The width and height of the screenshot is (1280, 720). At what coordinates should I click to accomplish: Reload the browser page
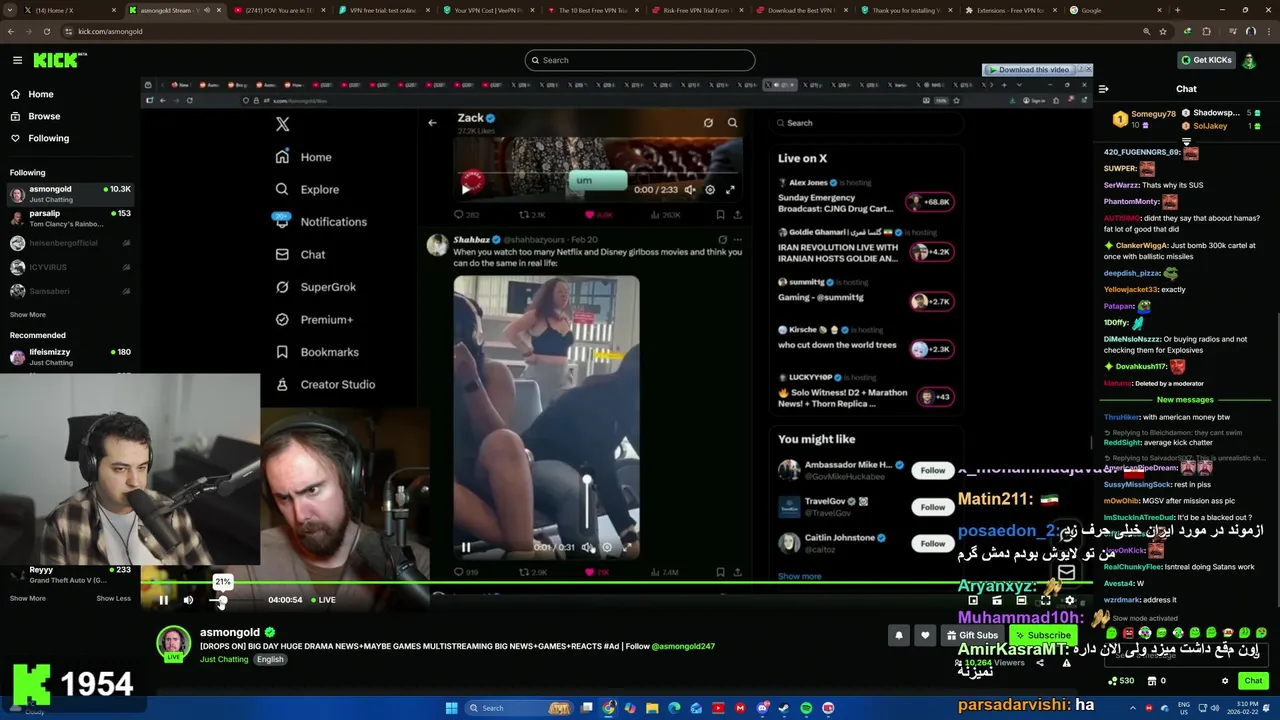[47, 31]
